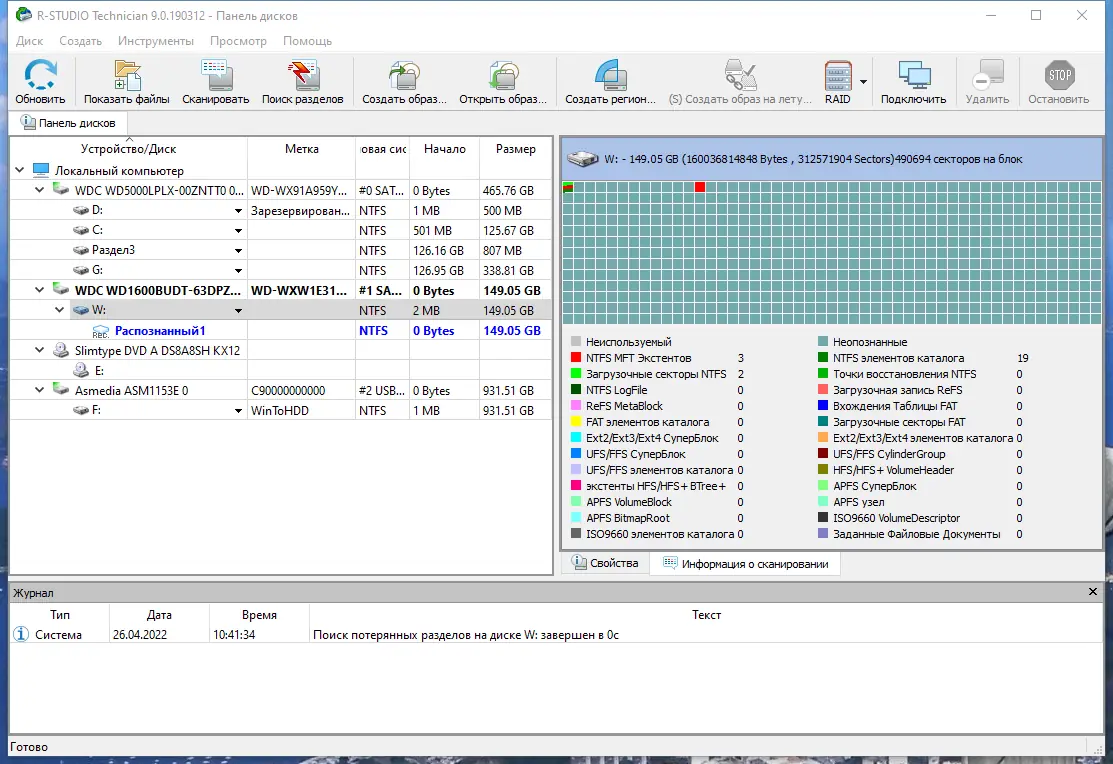
Task: Click the WDC WD5000LPLX drive icon
Action: coord(61,190)
